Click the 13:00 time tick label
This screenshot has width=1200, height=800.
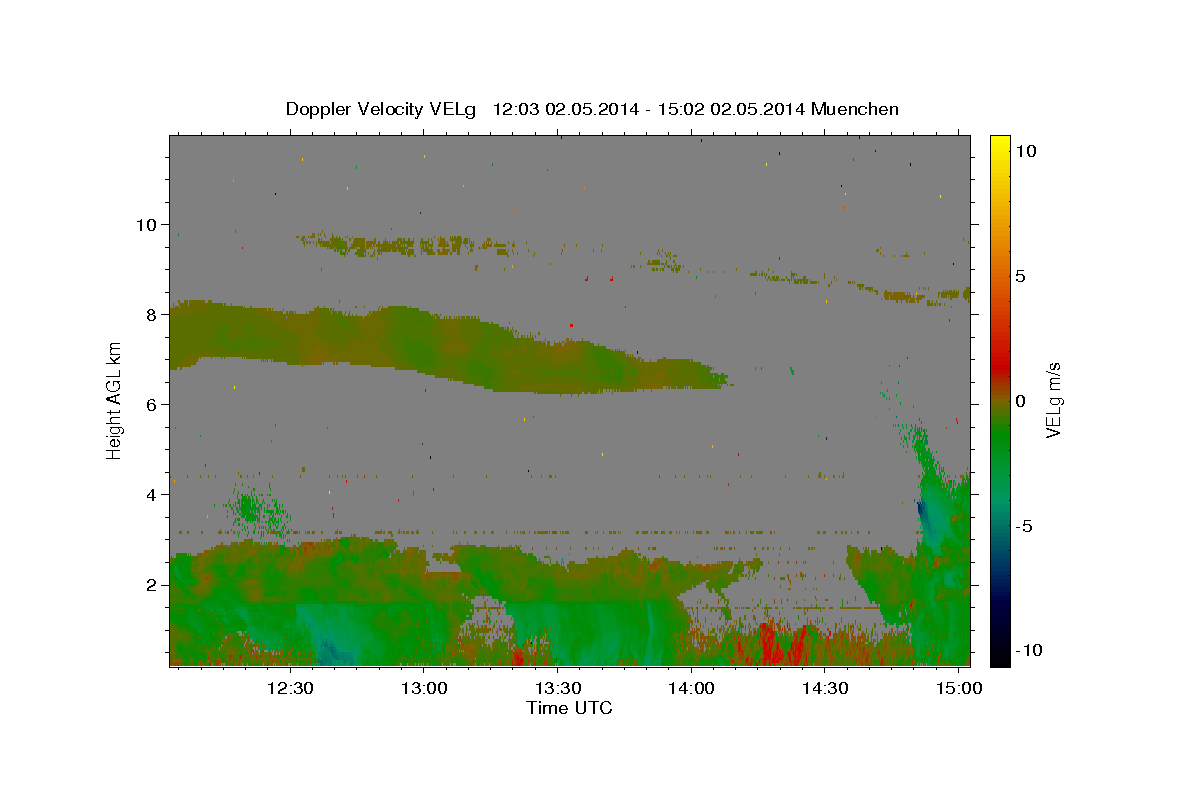[423, 688]
